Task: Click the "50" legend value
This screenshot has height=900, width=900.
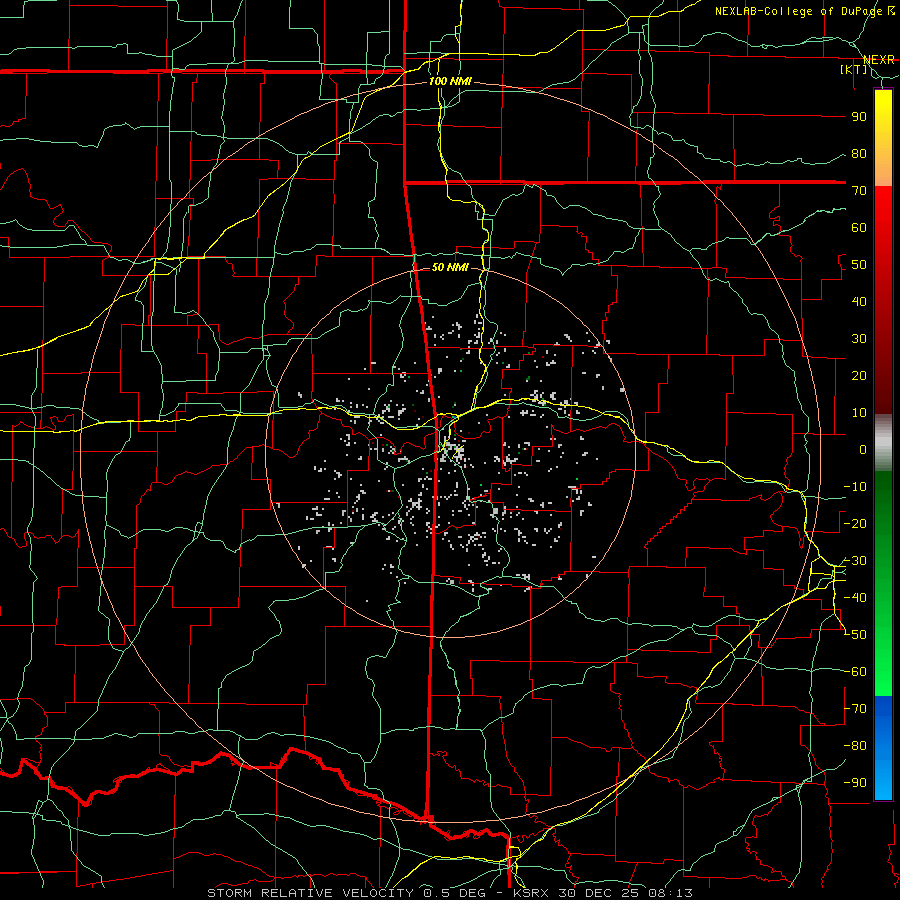Action: pyautogui.click(x=859, y=265)
